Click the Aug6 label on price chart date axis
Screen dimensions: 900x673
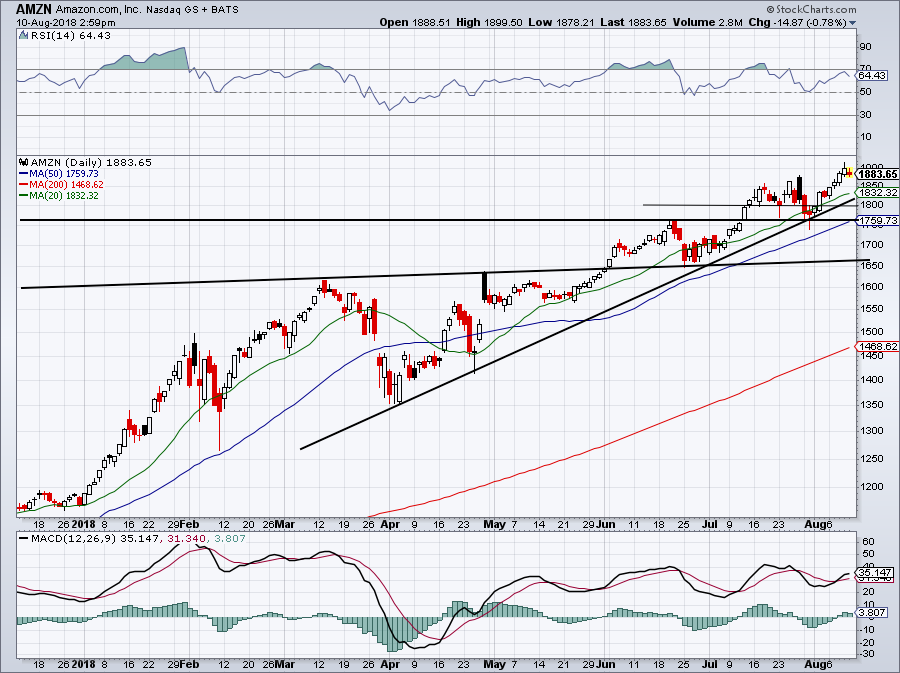point(818,524)
